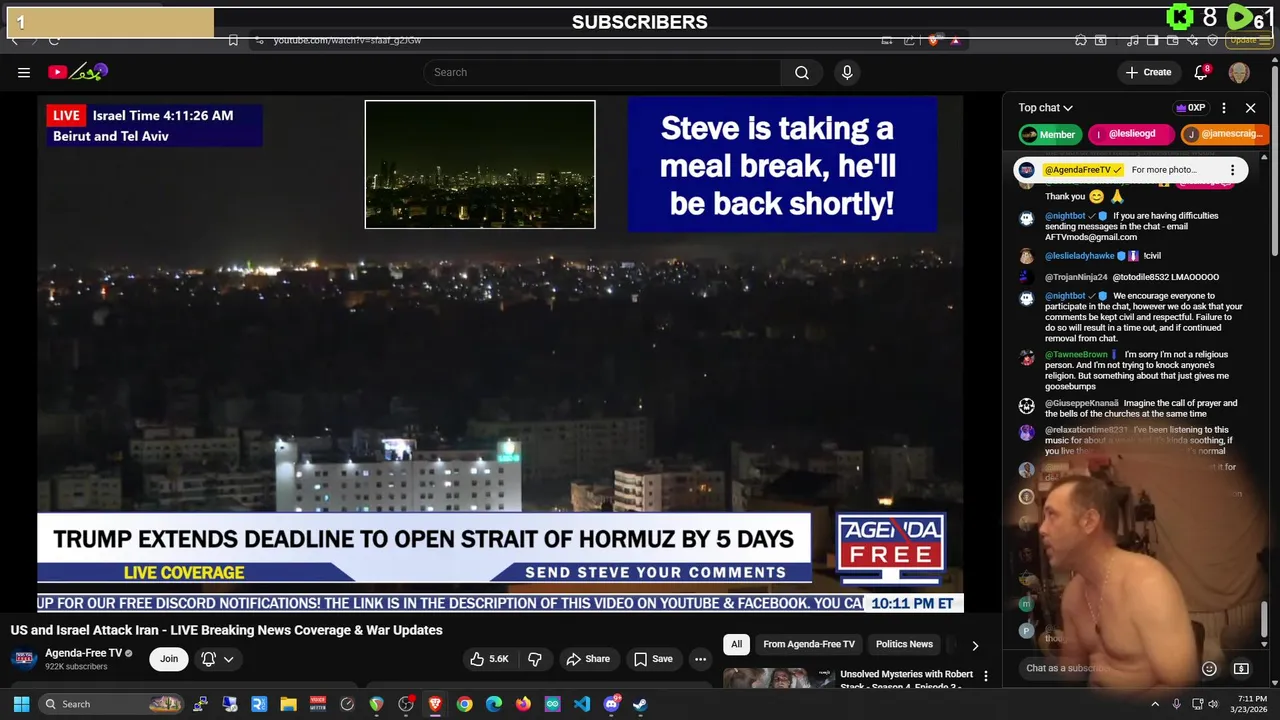
Task: Open options for Unsolved Mysteries video
Action: [x=985, y=676]
